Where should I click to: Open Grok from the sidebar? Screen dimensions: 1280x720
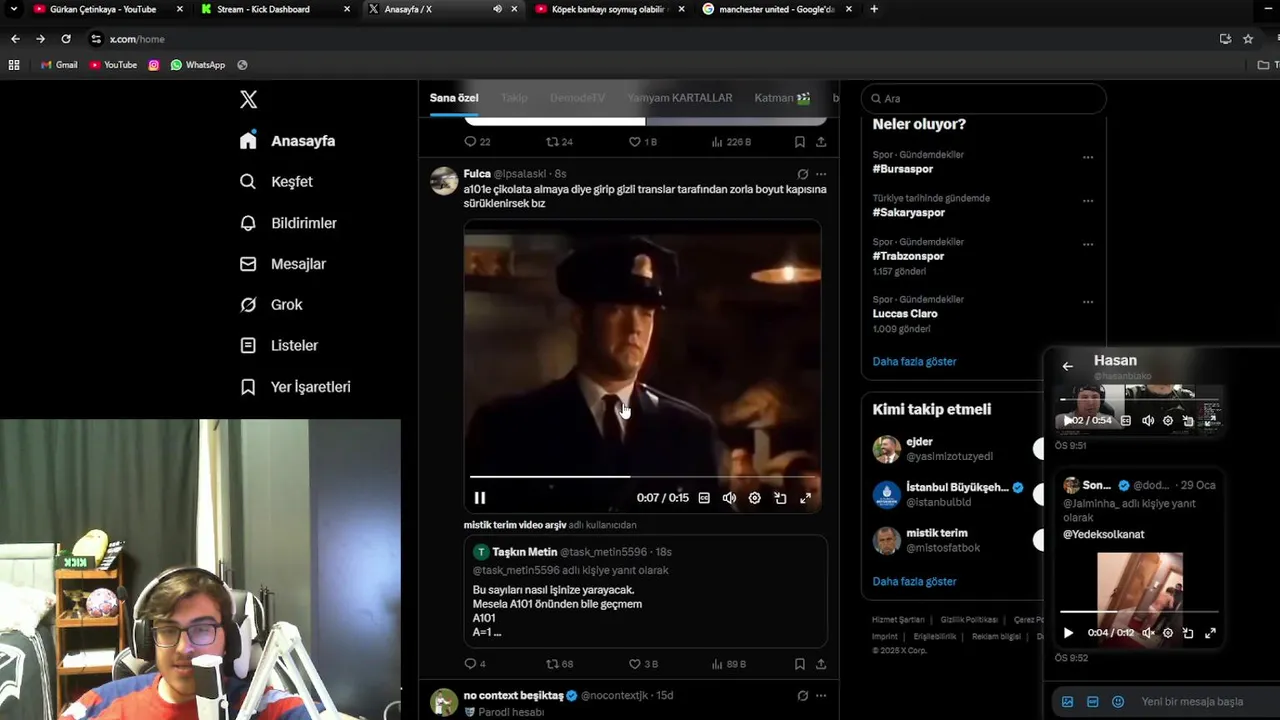click(x=271, y=305)
